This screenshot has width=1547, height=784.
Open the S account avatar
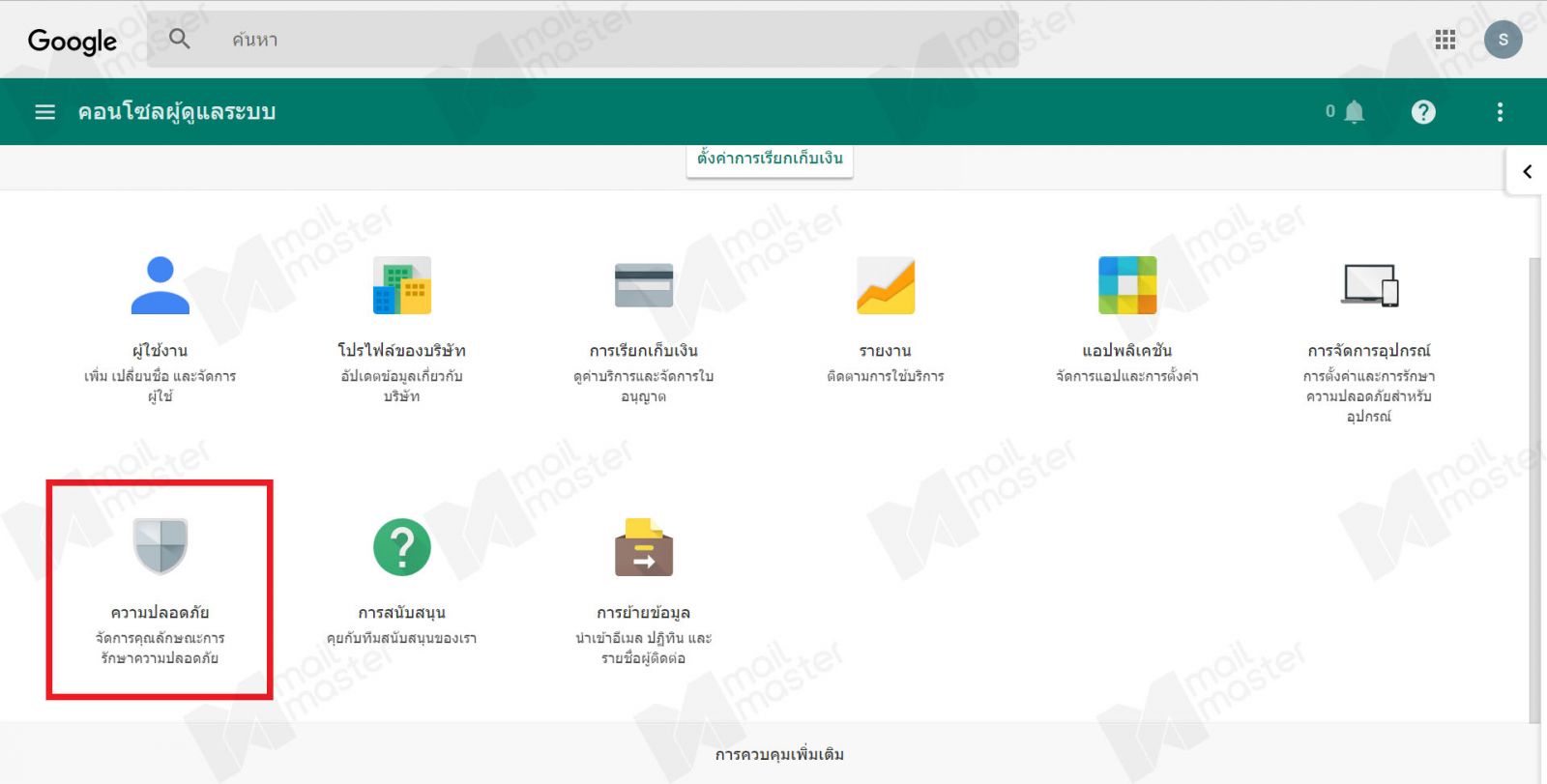point(1503,40)
